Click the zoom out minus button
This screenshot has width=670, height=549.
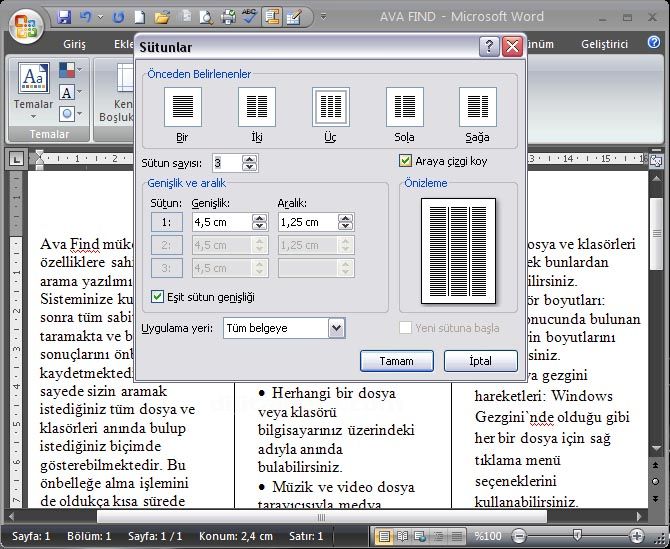pyautogui.click(x=519, y=536)
